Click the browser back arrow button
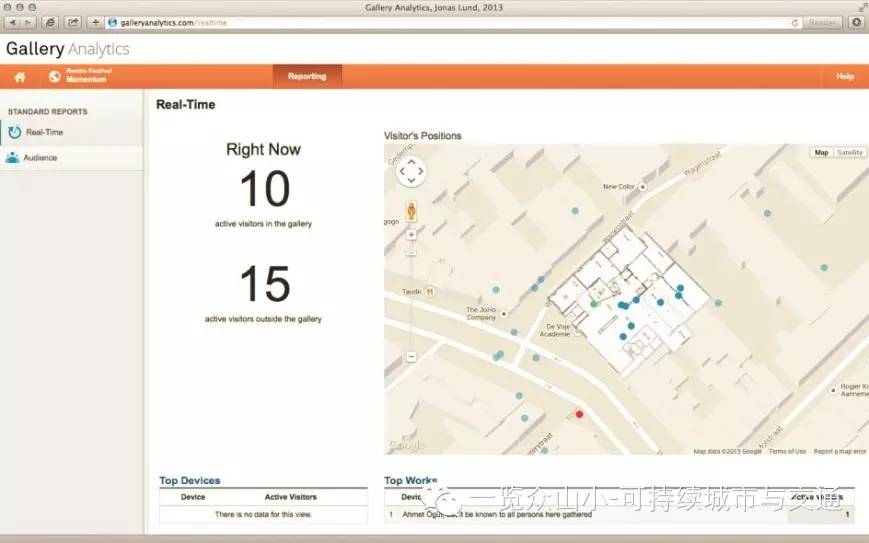 [12, 23]
